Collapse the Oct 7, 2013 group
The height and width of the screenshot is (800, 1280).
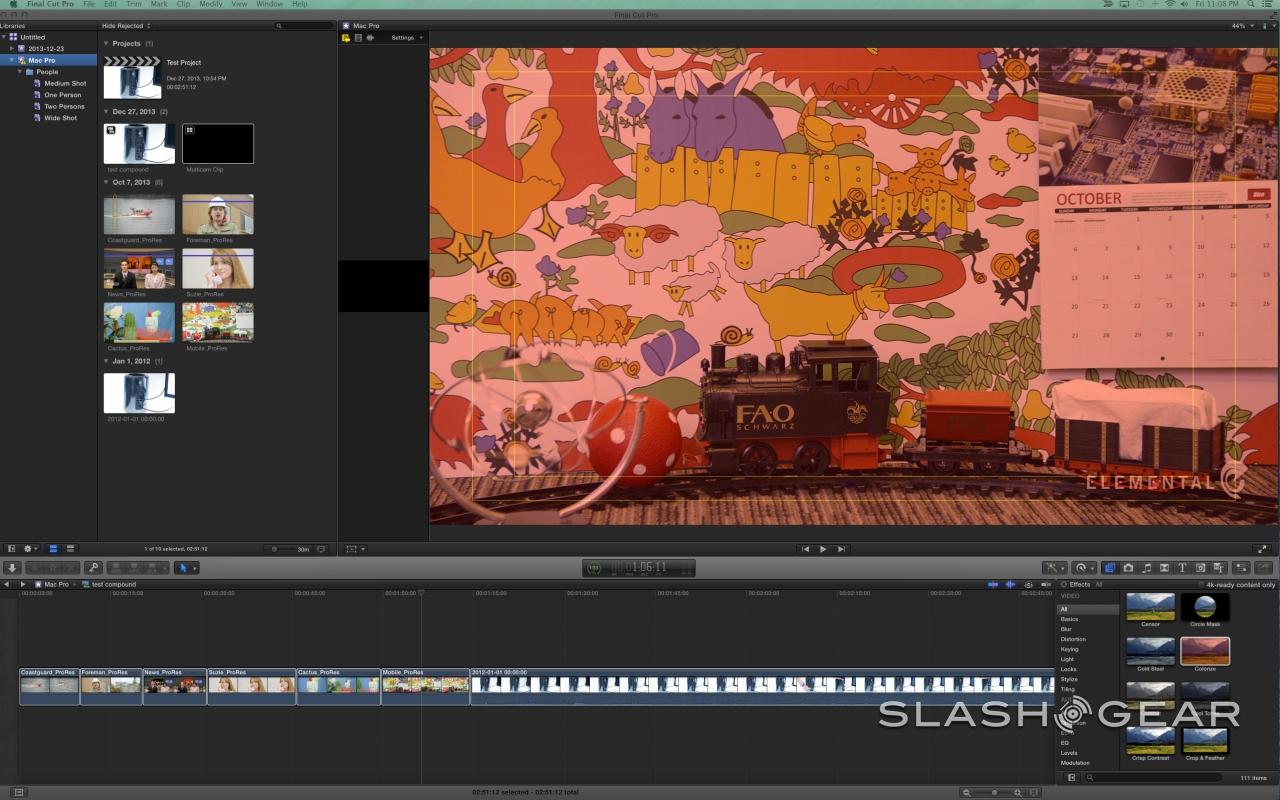click(x=106, y=183)
